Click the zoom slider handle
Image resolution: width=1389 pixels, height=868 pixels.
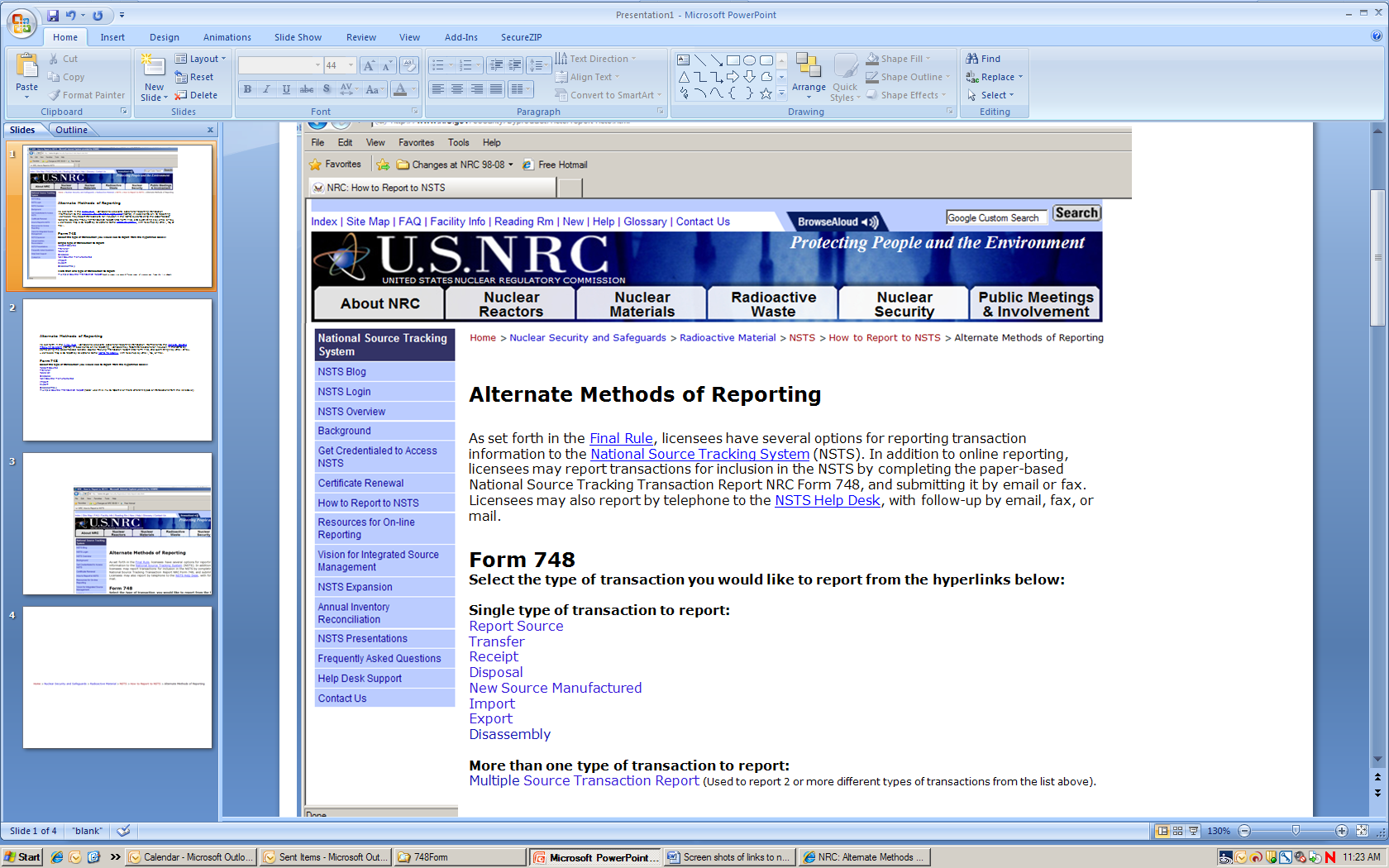tap(1296, 831)
